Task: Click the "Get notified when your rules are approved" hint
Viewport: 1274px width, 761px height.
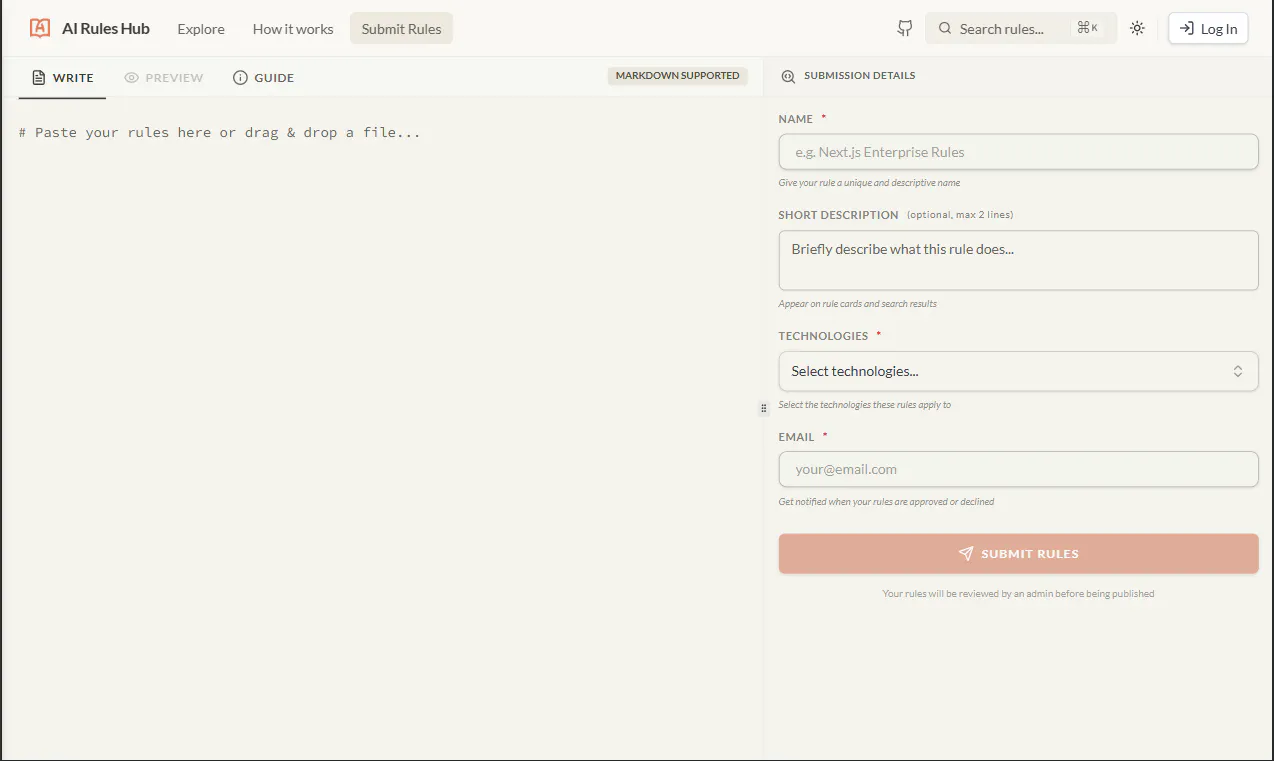Action: (886, 502)
